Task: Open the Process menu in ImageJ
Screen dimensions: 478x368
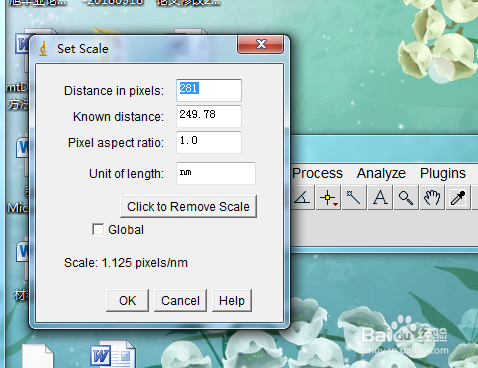Action: tap(317, 173)
